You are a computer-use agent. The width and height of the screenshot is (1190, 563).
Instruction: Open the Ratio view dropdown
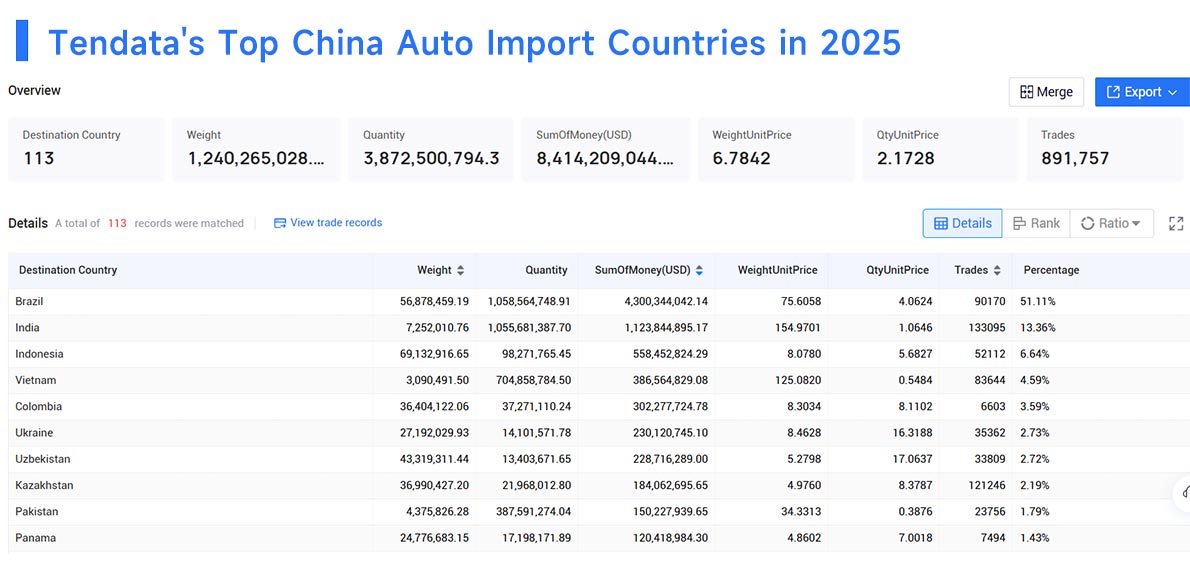[x=1111, y=223]
